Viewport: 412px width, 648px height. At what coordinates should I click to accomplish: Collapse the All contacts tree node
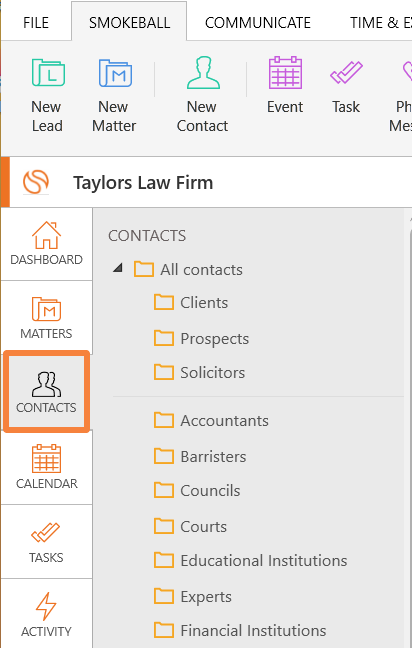(118, 268)
